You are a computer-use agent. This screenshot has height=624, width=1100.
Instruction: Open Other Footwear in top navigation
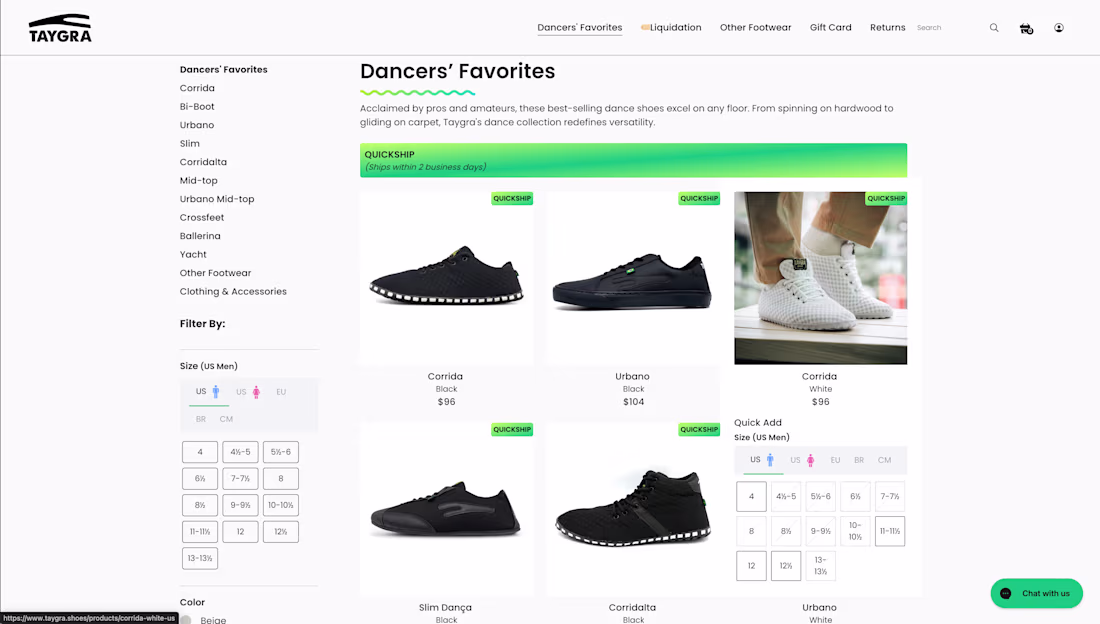[x=755, y=27]
